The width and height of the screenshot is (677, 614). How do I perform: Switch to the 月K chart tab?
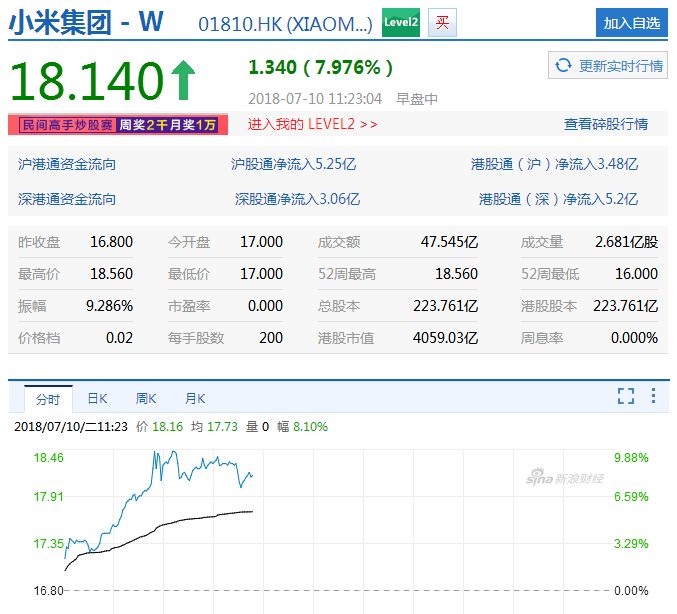[195, 398]
